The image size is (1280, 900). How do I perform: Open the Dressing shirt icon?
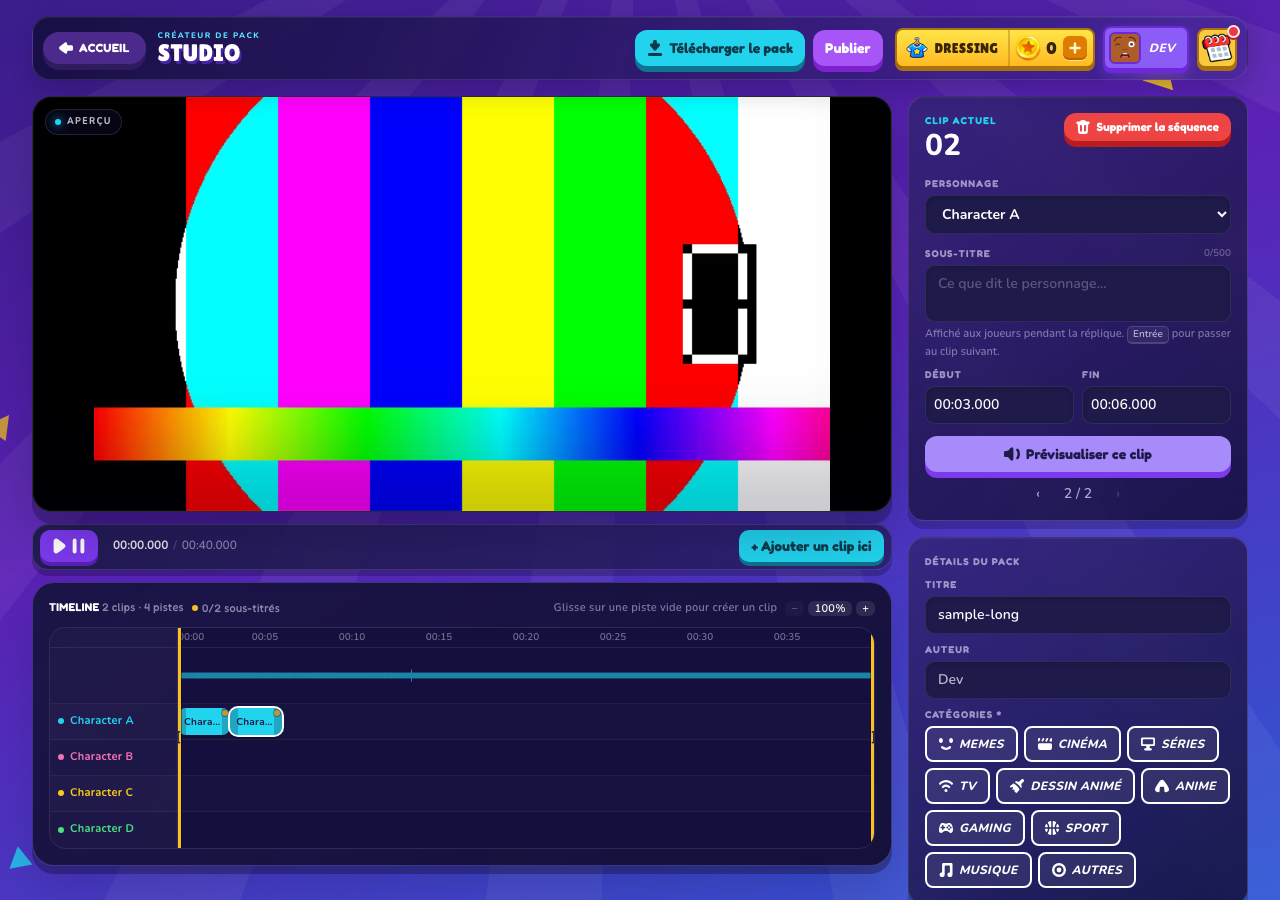(x=916, y=48)
